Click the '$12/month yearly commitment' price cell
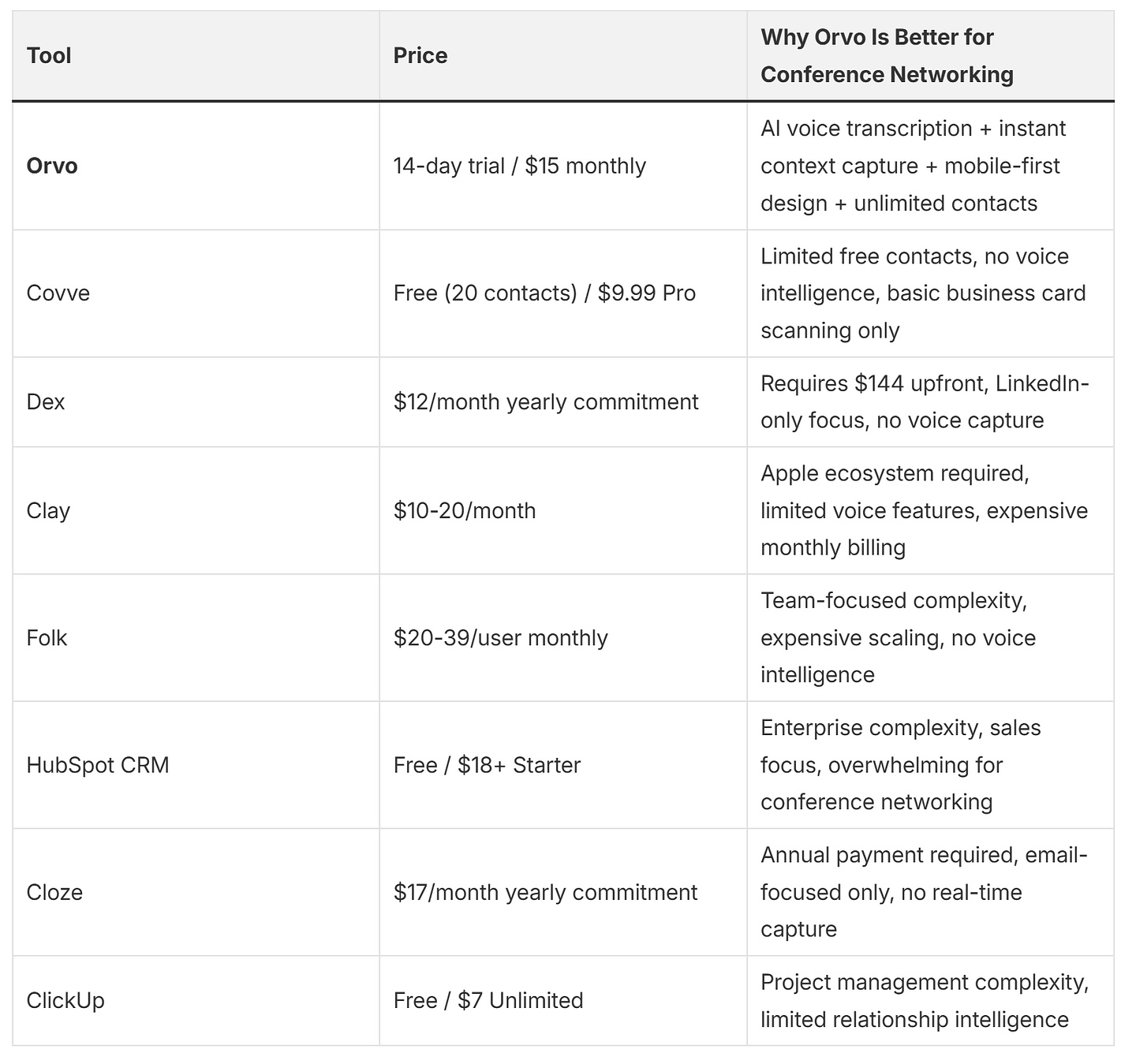The width and height of the screenshot is (1136, 1064). (563, 402)
